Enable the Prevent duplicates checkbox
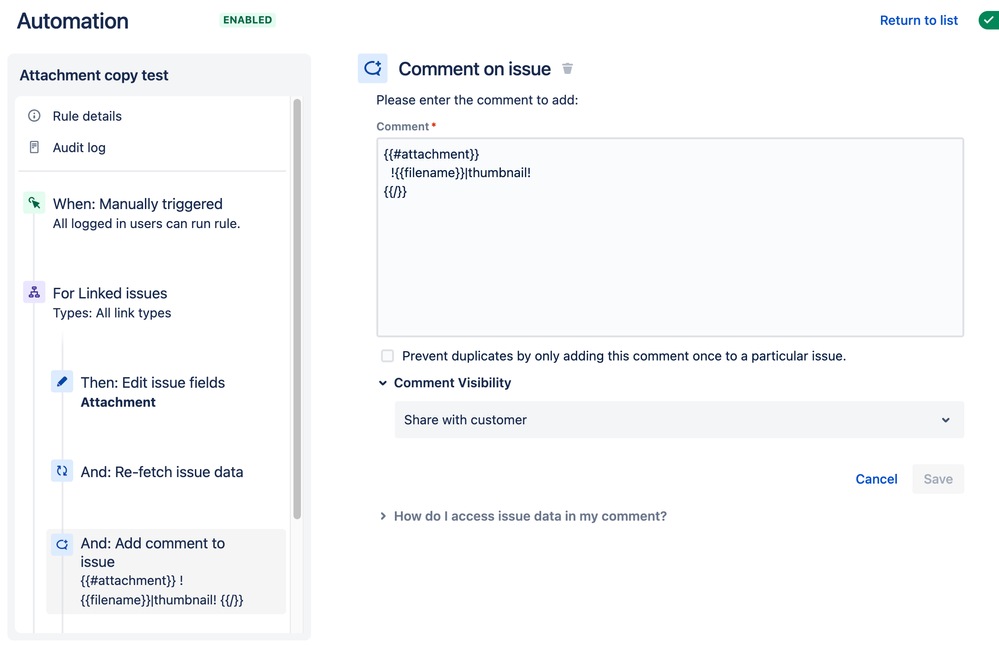Viewport: 999px width, 645px height. click(x=387, y=356)
